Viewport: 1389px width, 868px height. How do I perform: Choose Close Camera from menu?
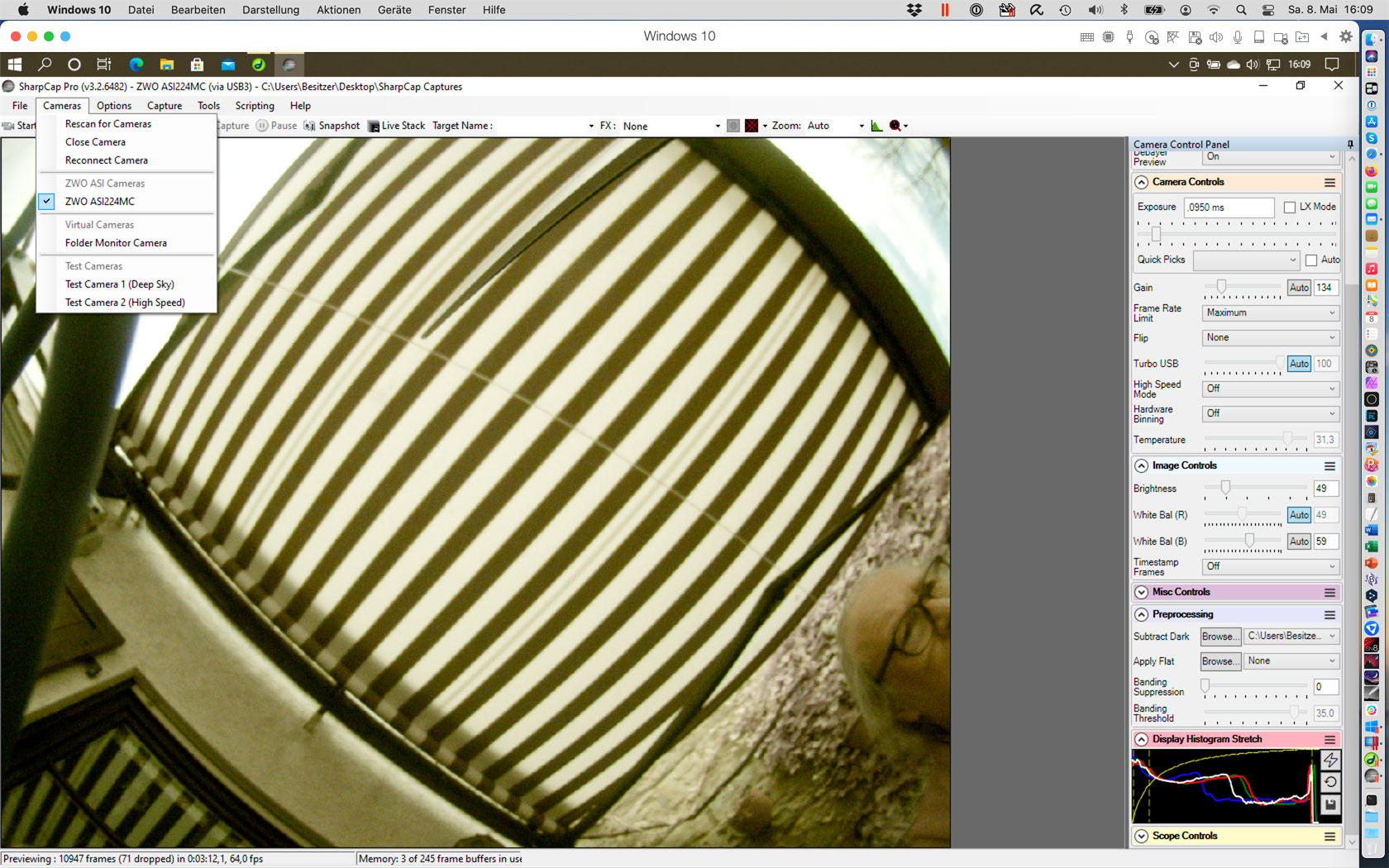pos(126,142)
